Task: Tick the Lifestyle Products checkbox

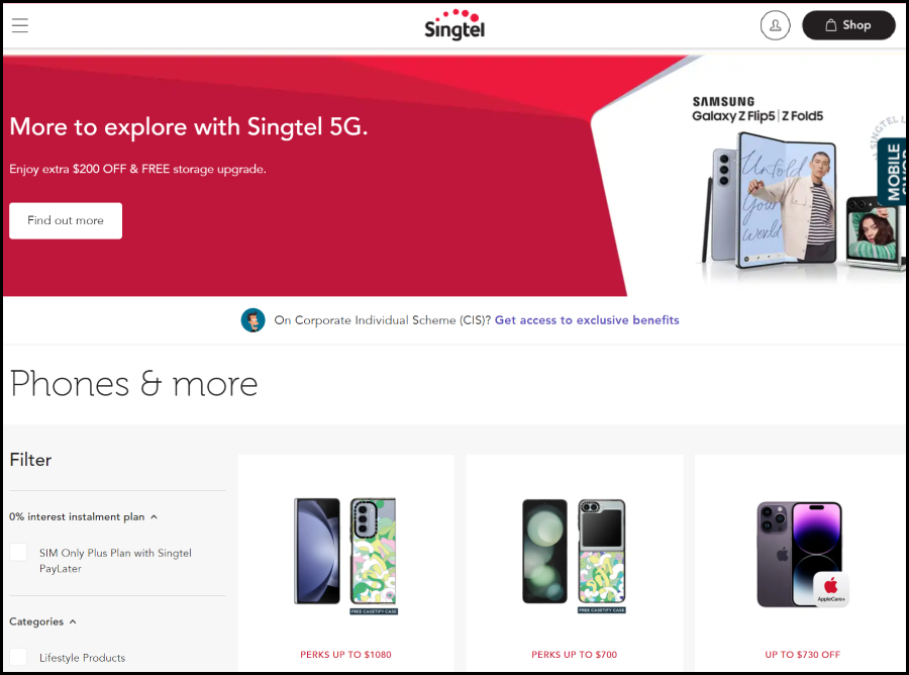Action: tap(19, 657)
